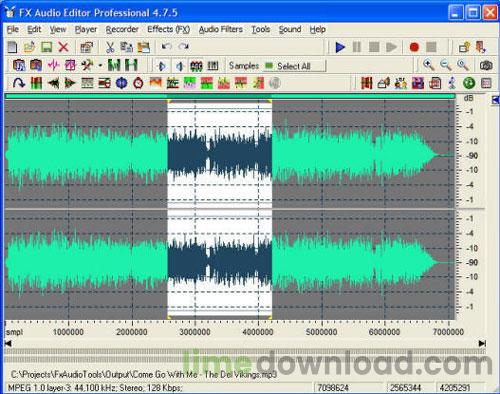The image size is (500, 394).
Task: Click the blue arrow at the far right edge
Action: pos(495,100)
